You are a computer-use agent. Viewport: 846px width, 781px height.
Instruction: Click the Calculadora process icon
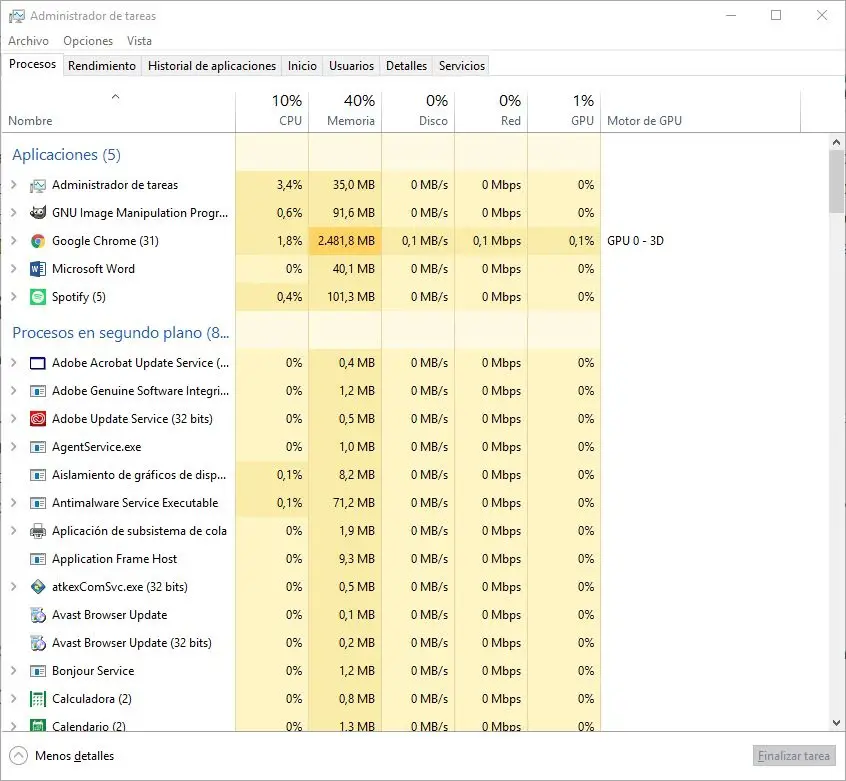coord(38,699)
